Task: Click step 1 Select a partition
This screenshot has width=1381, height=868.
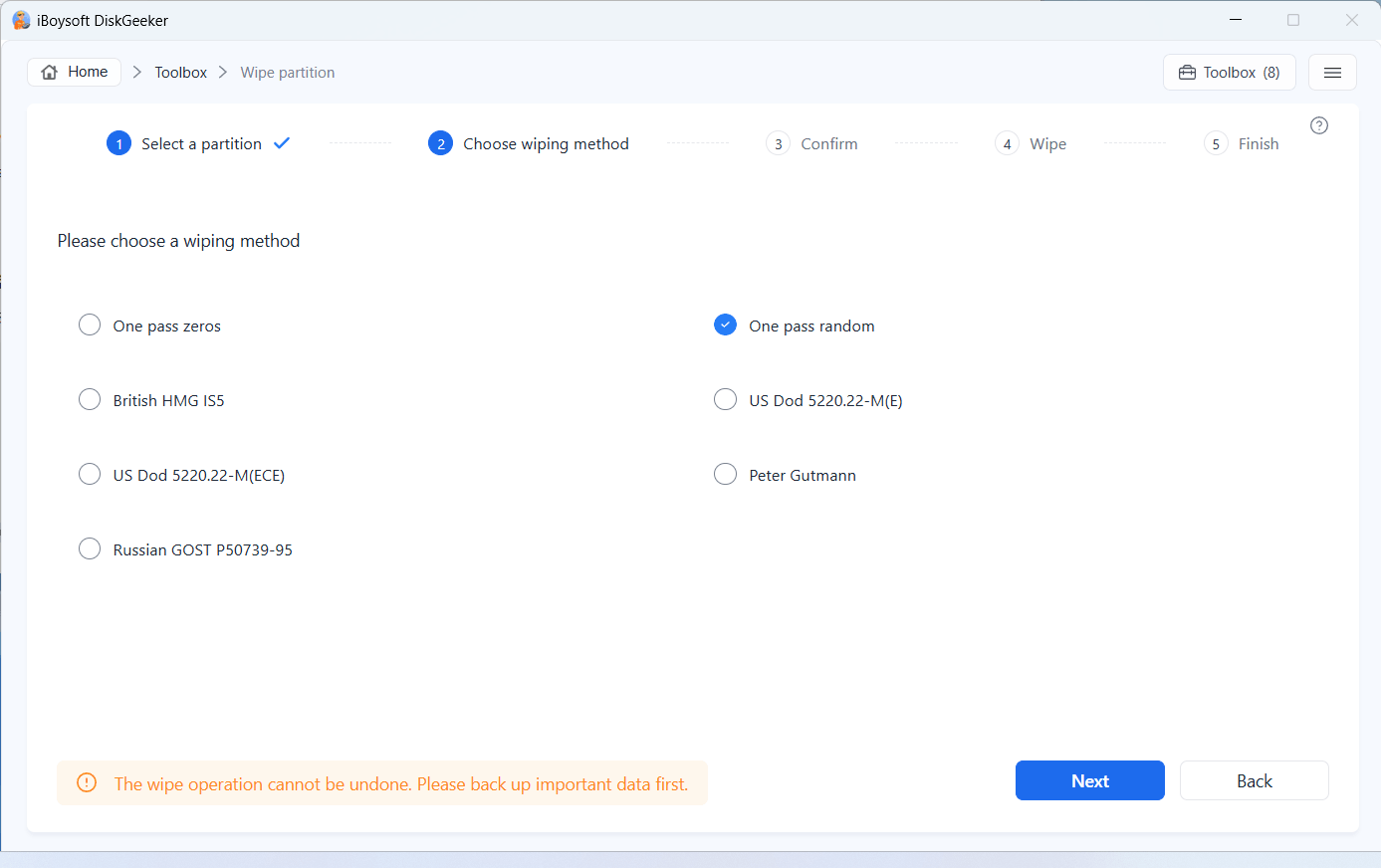Action: click(x=198, y=144)
